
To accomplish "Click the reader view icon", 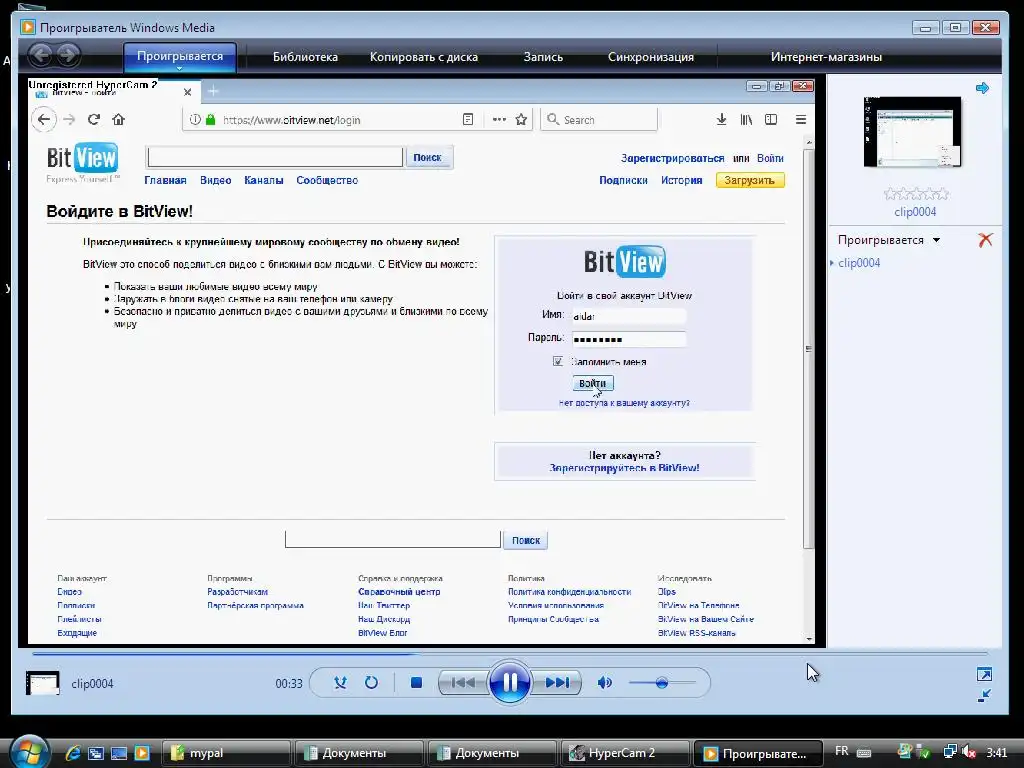I will click(468, 120).
